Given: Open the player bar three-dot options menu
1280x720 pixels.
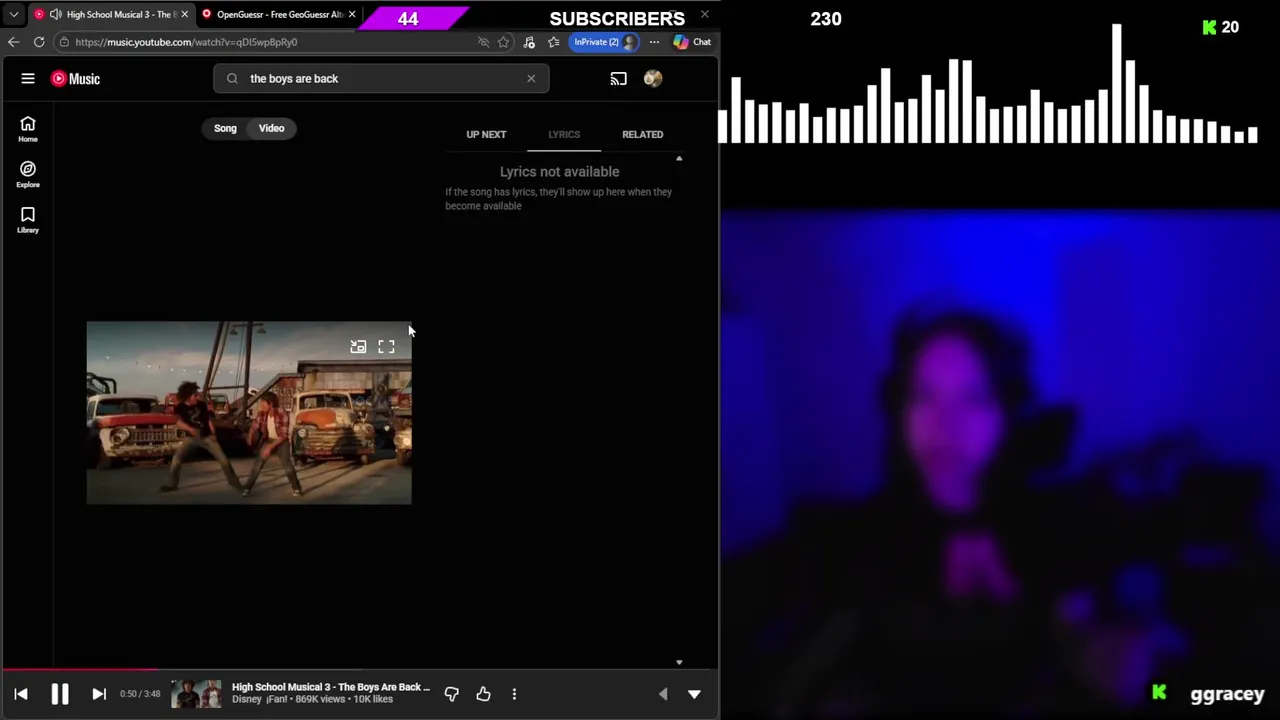Looking at the screenshot, I should click(x=514, y=694).
